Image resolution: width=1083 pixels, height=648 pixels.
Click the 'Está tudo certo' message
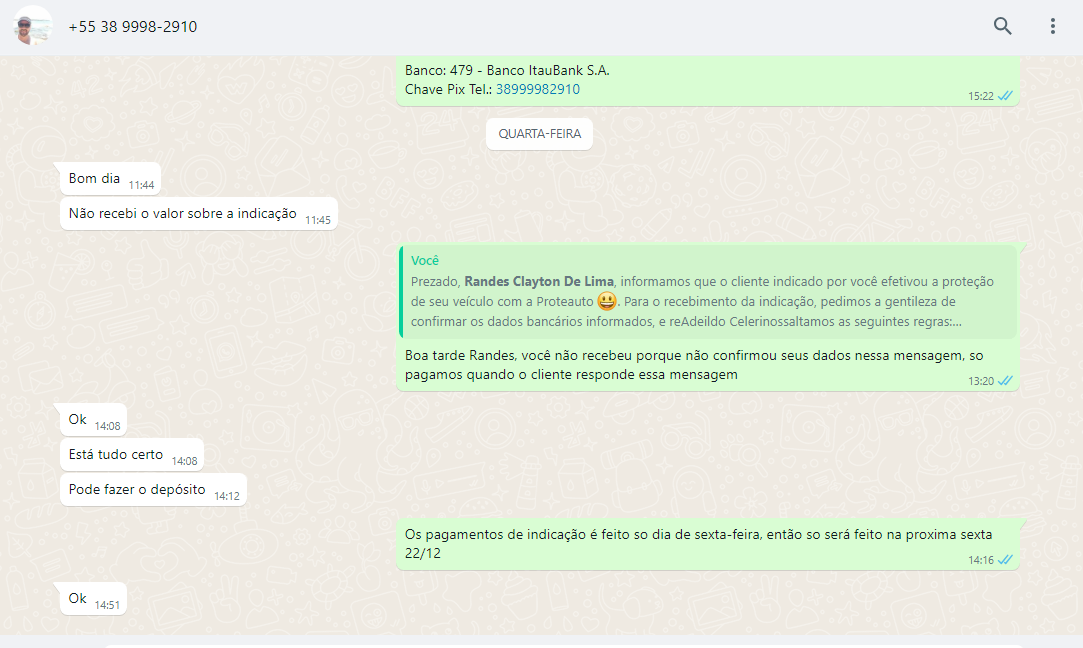(x=116, y=455)
